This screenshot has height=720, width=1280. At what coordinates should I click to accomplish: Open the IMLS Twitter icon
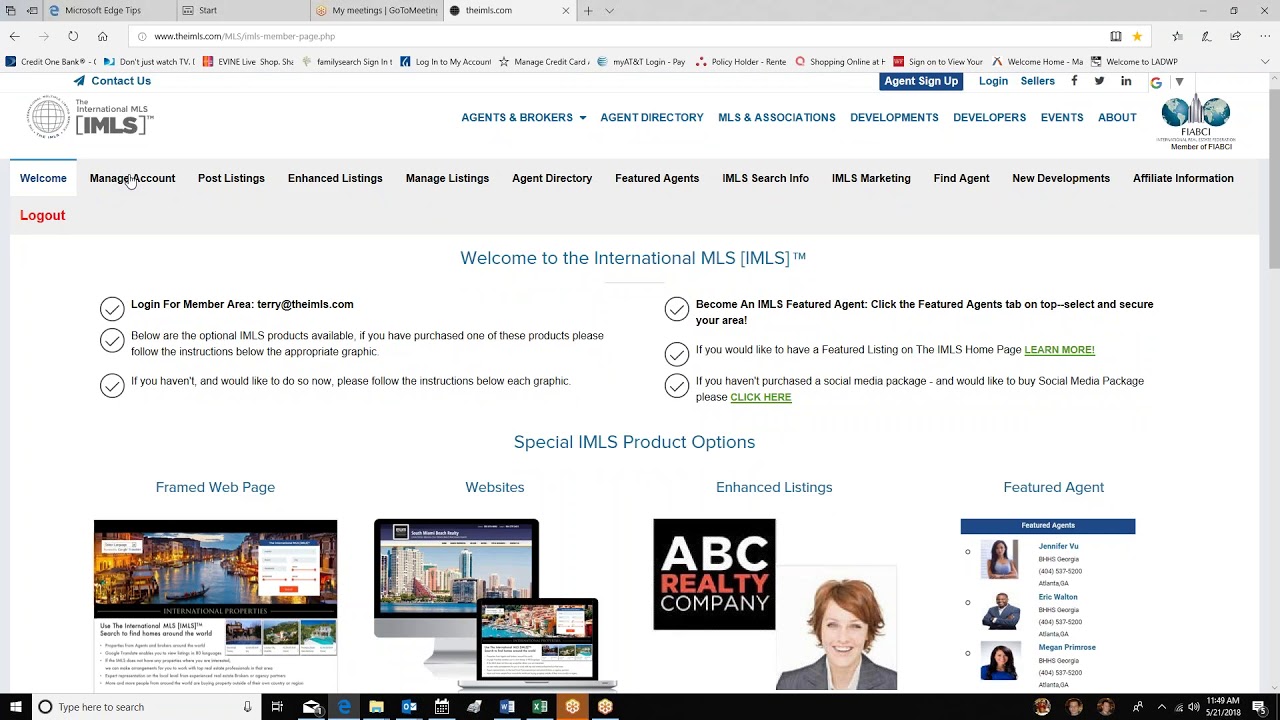click(1099, 81)
